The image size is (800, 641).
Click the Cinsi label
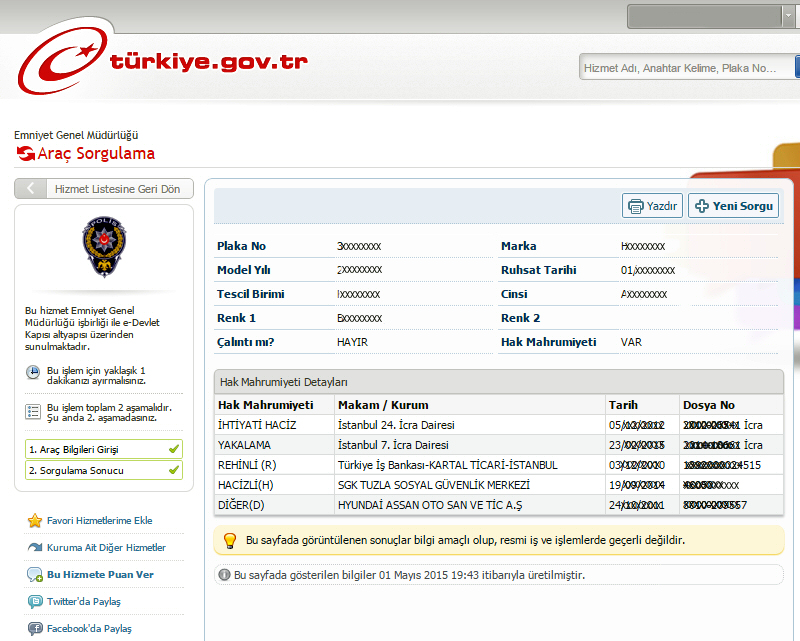514,294
